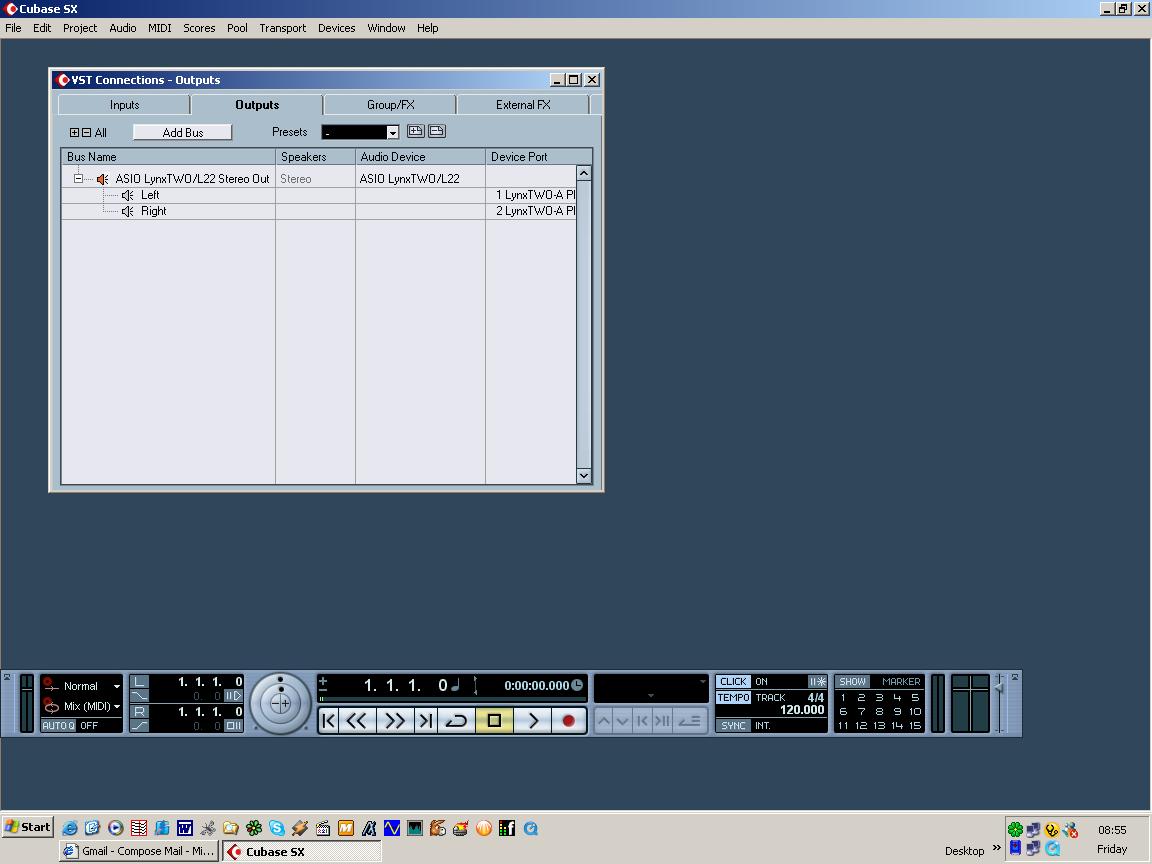Click the Right Locator R icon
Screen dimensions: 1152x864
[139, 711]
